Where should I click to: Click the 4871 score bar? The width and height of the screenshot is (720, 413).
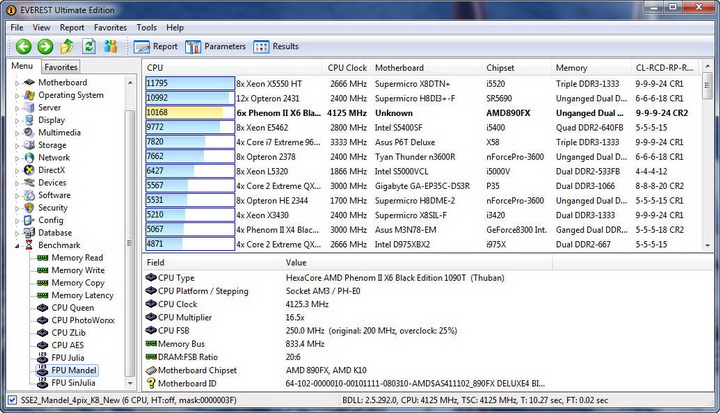[x=190, y=244]
